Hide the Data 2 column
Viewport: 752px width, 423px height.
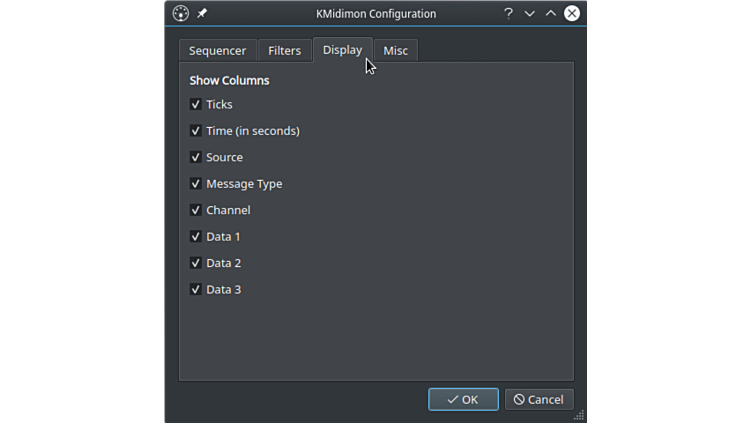pos(196,263)
